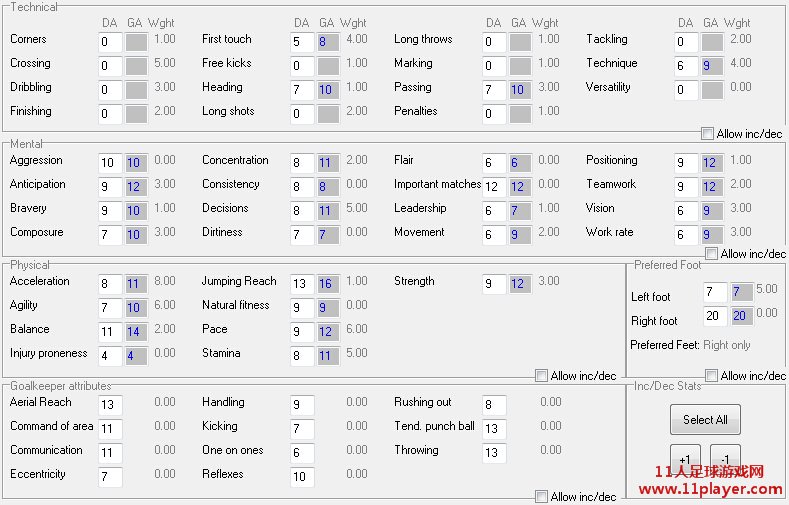The height and width of the screenshot is (505, 789).
Task: Click the Aggression DA value box
Action: click(110, 162)
